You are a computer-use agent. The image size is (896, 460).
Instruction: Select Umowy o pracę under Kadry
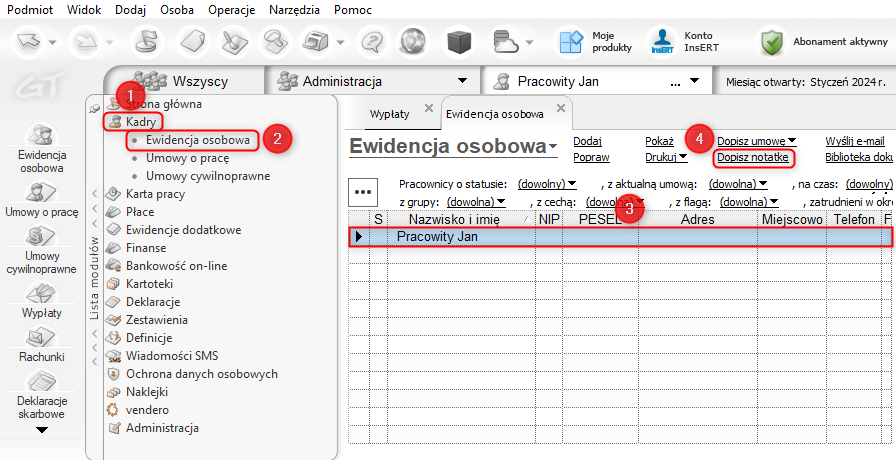tap(187, 158)
